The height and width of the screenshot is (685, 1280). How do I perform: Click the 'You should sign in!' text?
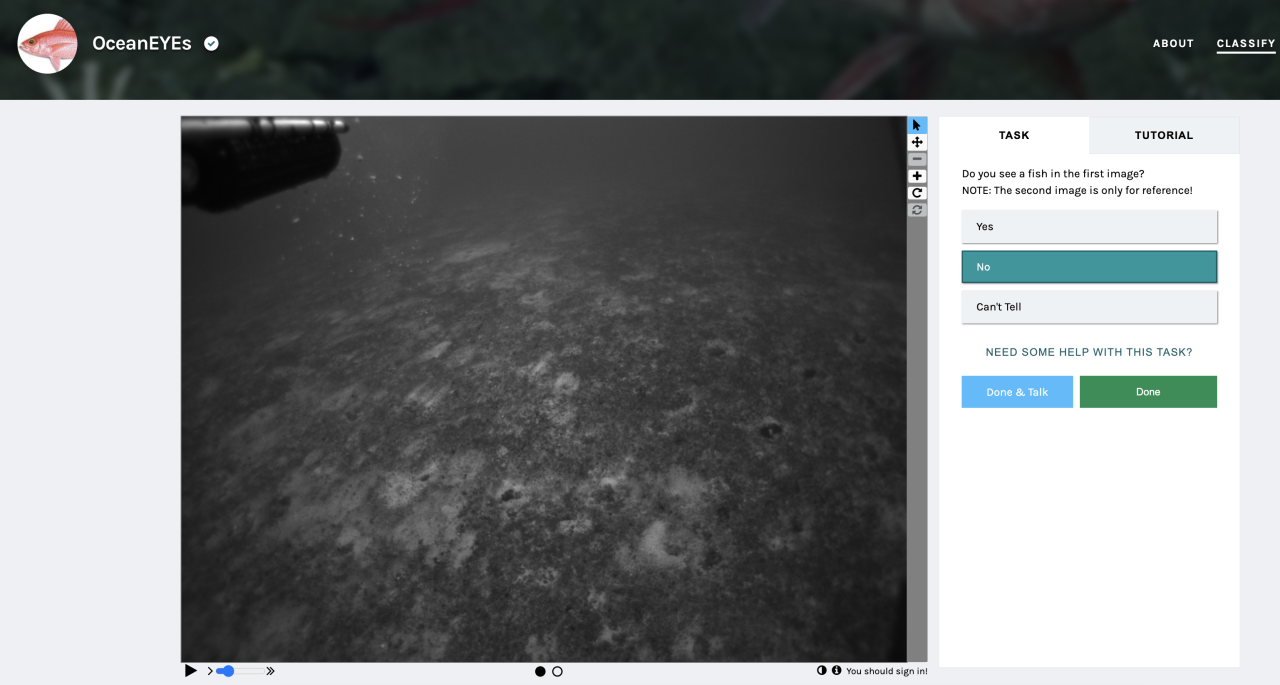point(887,671)
